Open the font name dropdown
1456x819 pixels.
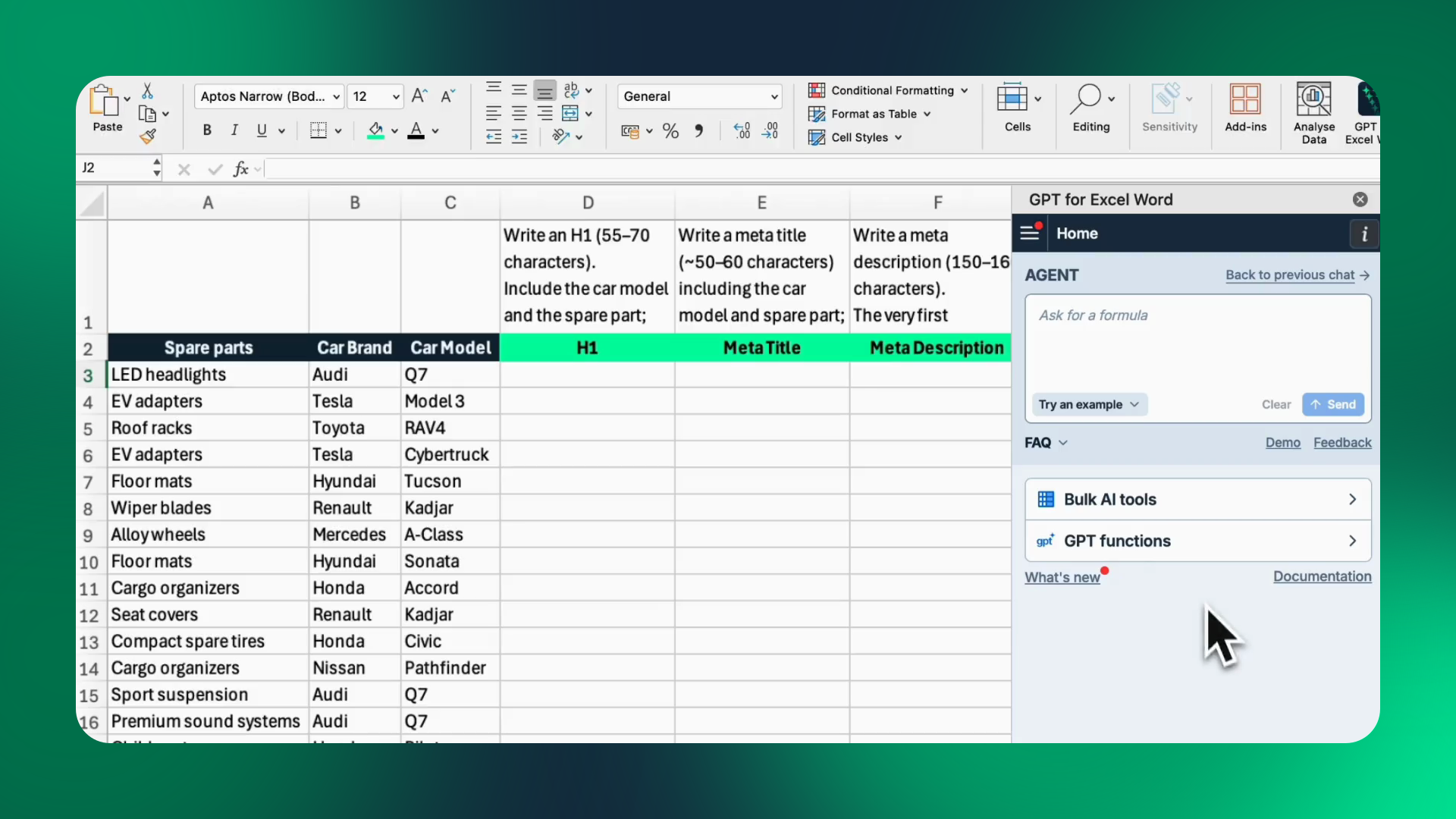[269, 96]
